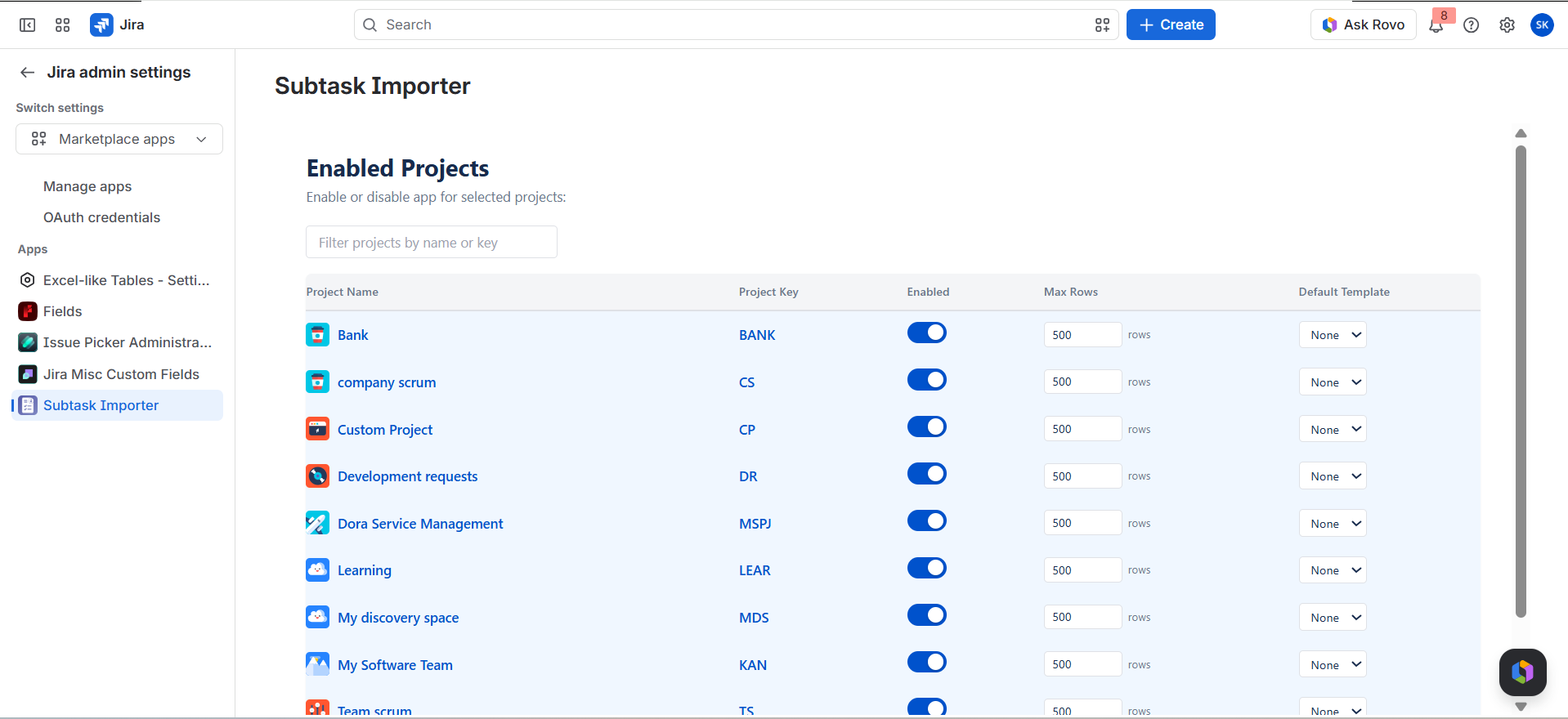The image size is (1568, 719).
Task: Open Jira Misc Custom Fields in sidebar
Action: tap(118, 374)
